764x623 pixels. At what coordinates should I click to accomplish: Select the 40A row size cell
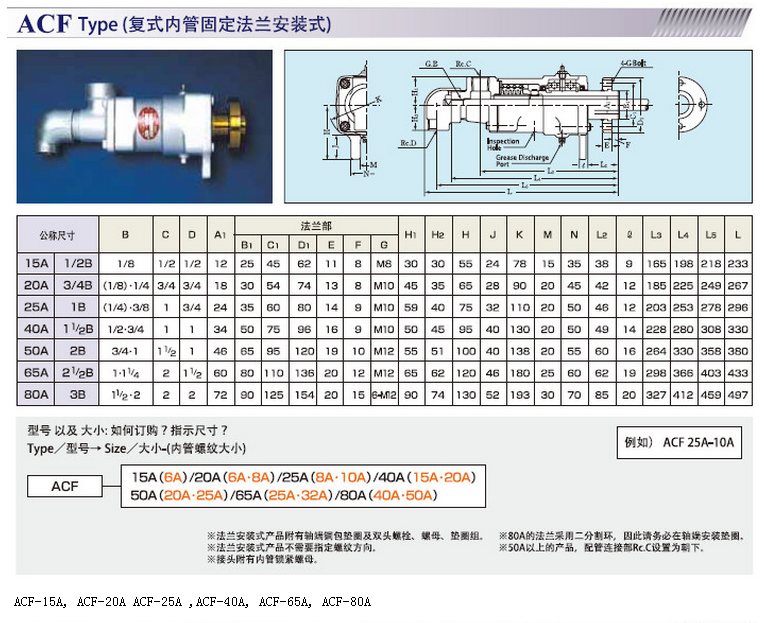click(x=37, y=329)
